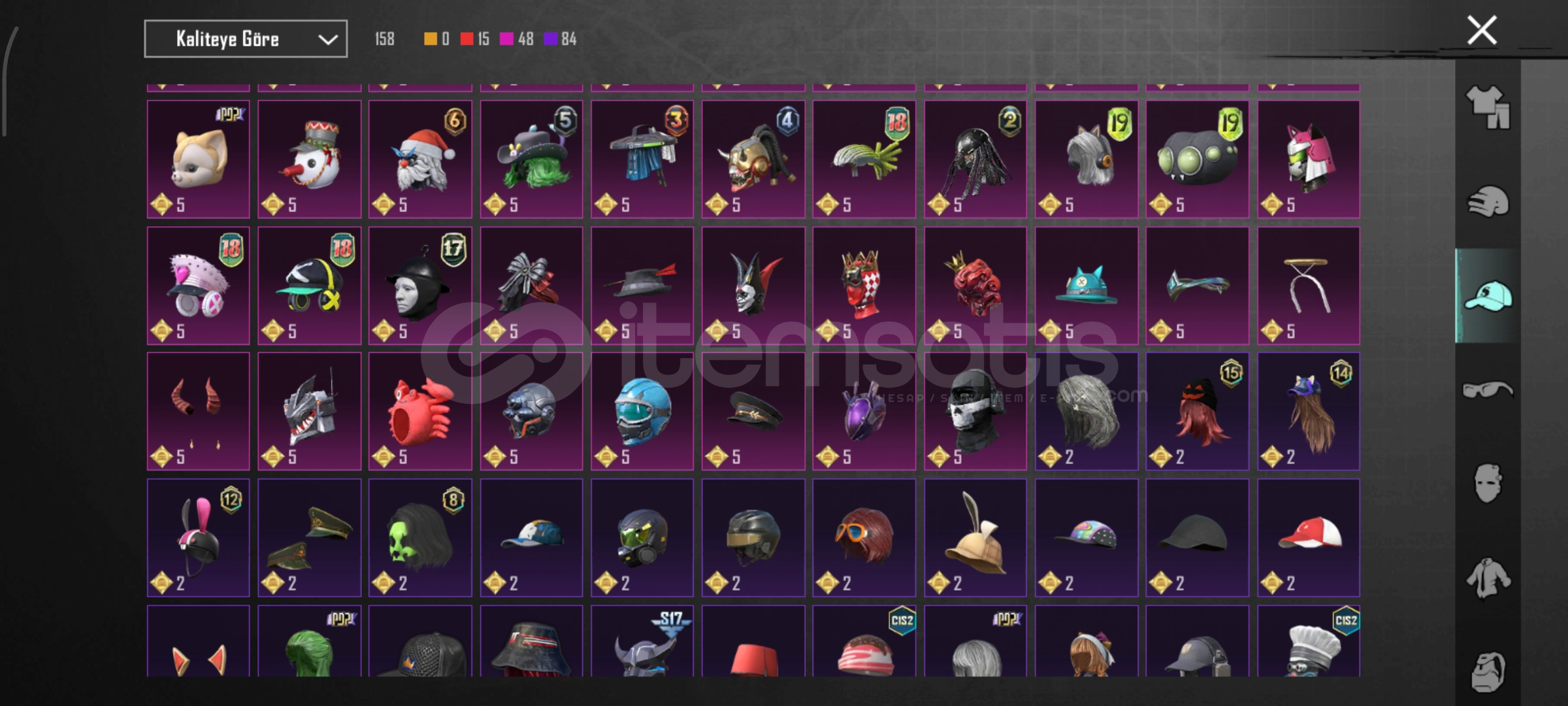Filter by purple quality swatch showing 84
The image size is (1568, 706).
click(x=560, y=39)
